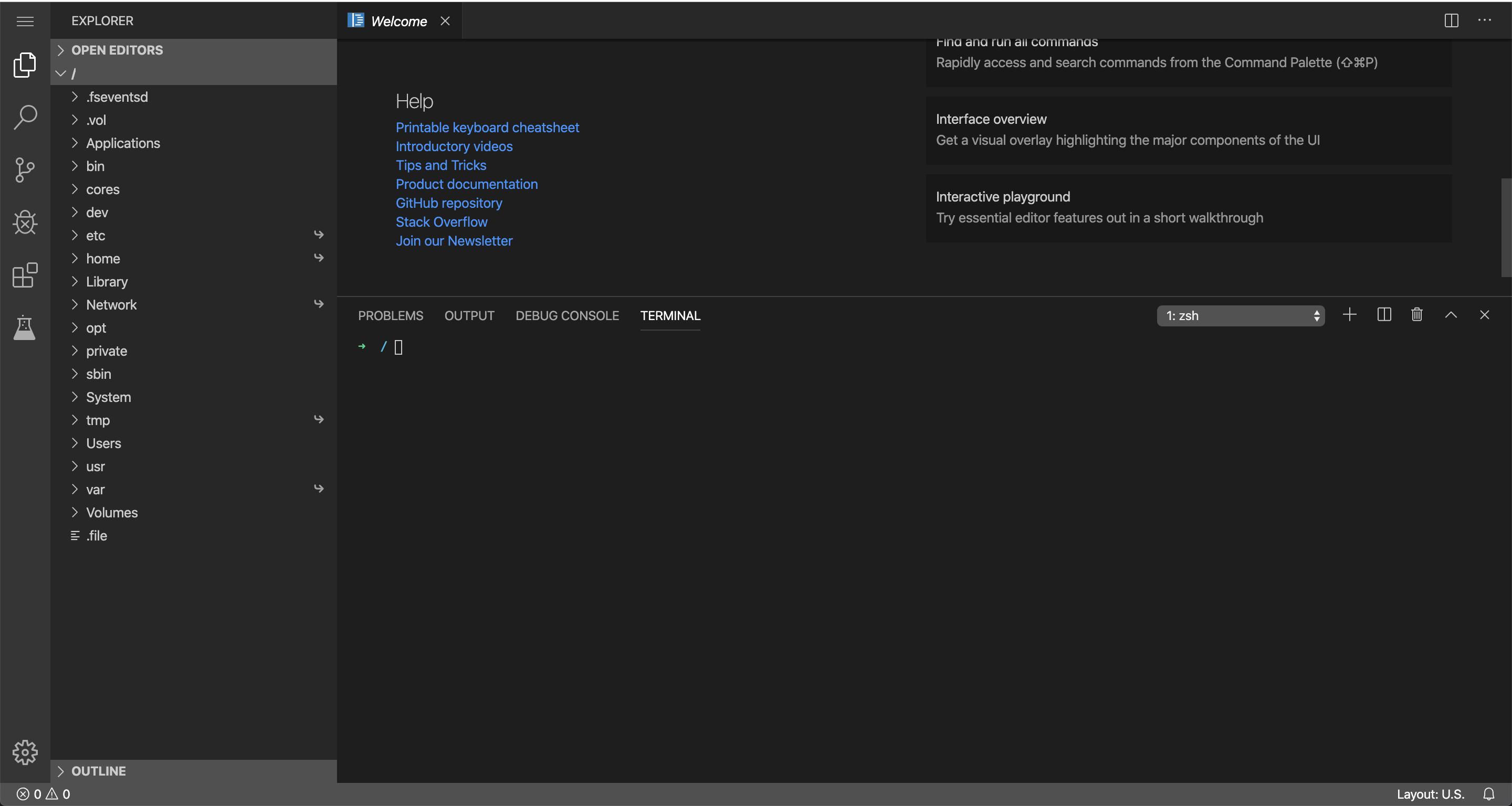Open the Manage gear settings
The height and width of the screenshot is (806, 1512).
click(x=25, y=752)
